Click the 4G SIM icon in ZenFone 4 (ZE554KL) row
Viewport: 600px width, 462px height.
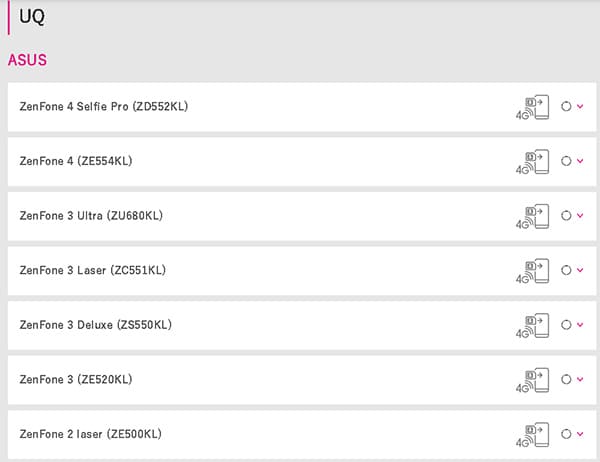tap(532, 162)
